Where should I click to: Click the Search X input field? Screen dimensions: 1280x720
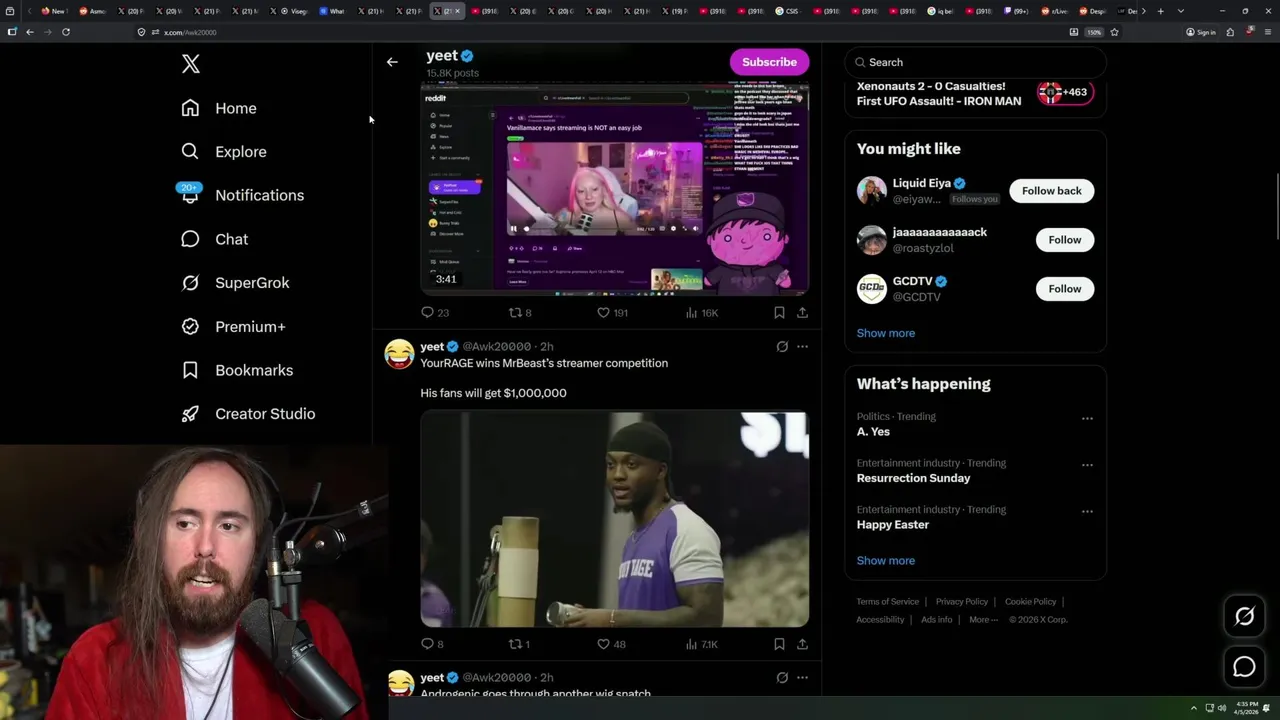975,62
